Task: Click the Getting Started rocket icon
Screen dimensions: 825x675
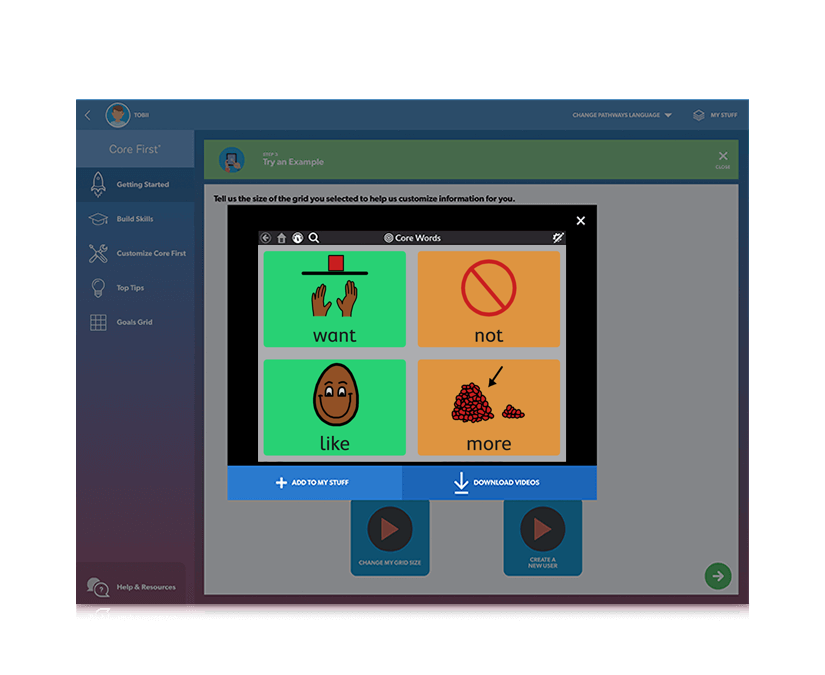Action: 97,184
